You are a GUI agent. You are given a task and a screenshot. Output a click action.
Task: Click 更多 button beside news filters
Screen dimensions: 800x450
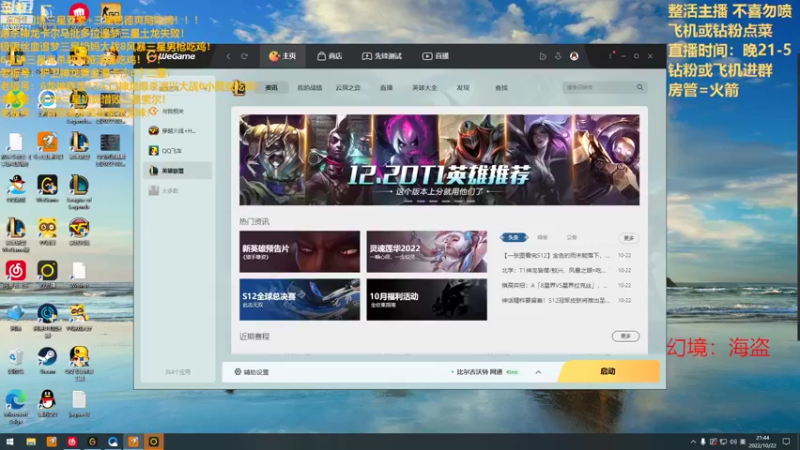(629, 238)
